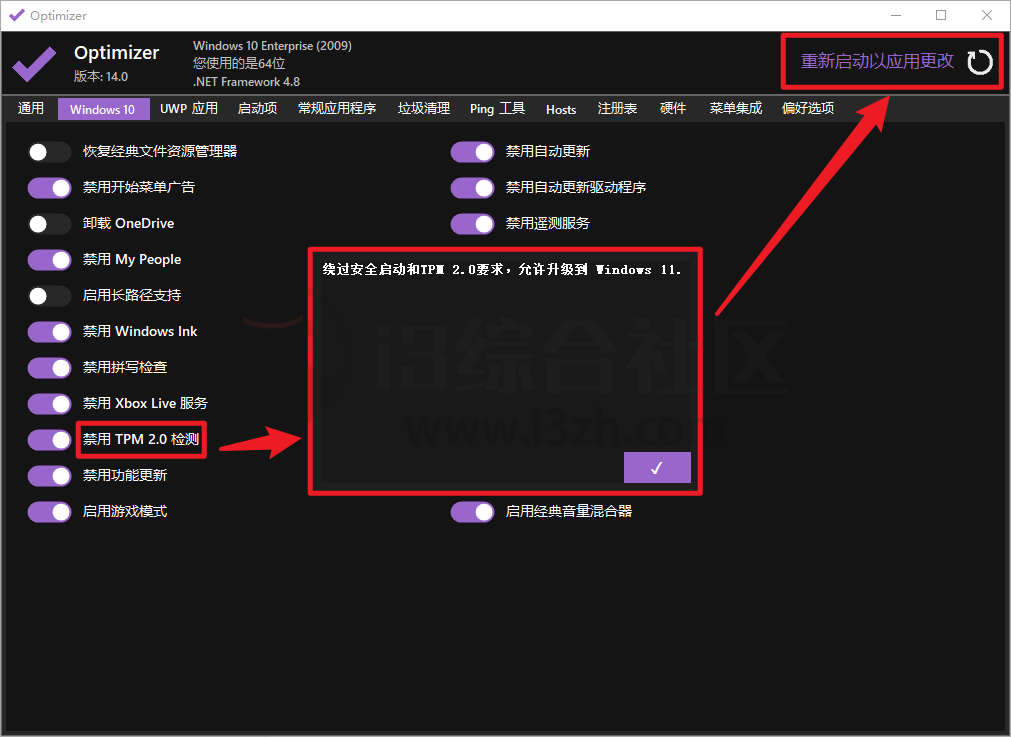Viewport: 1011px width, 737px height.
Task: Open the Hosts tab
Action: (561, 109)
